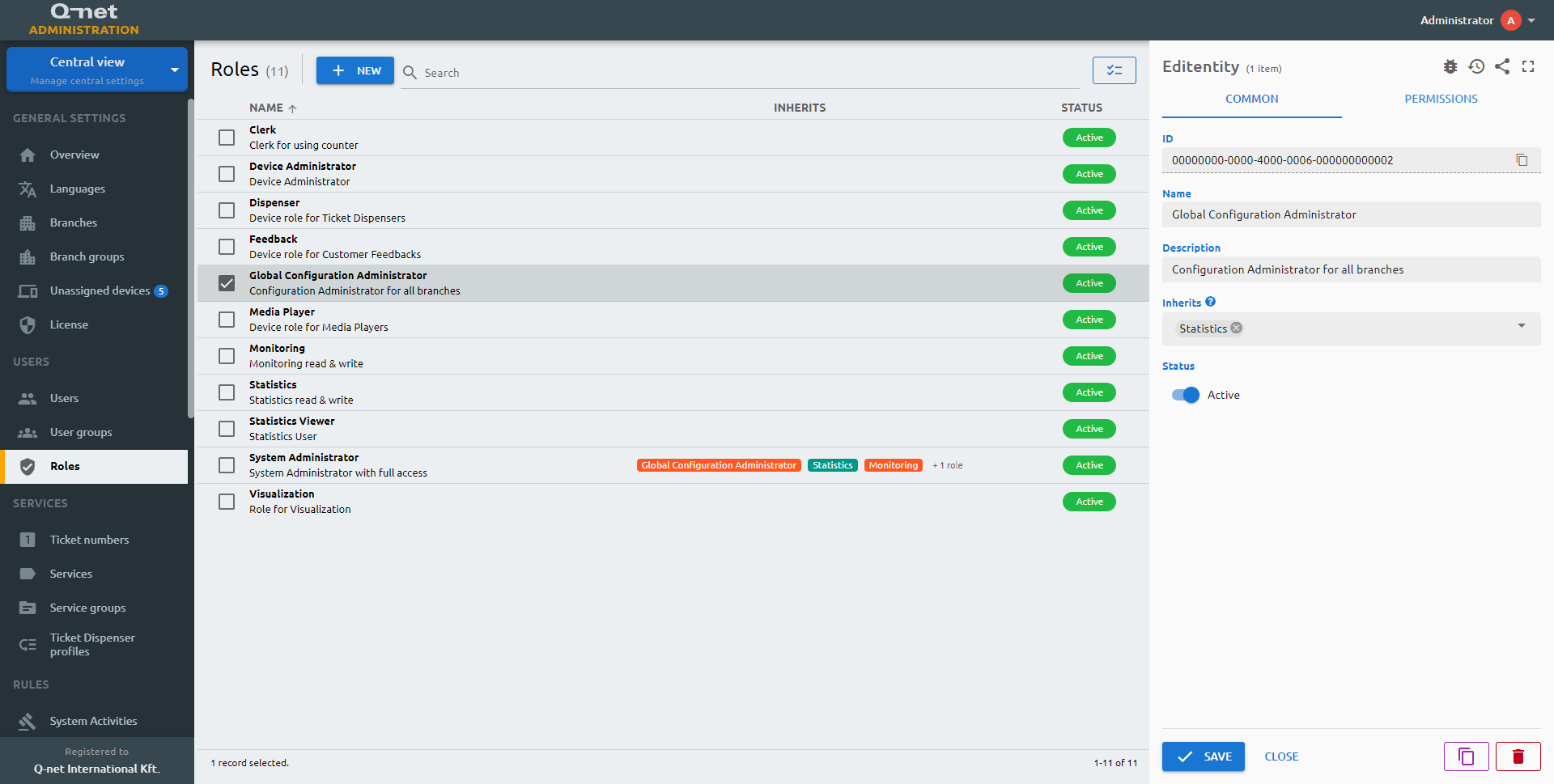Open the Central view dropdown
This screenshot has width=1554, height=784.
(x=97, y=70)
